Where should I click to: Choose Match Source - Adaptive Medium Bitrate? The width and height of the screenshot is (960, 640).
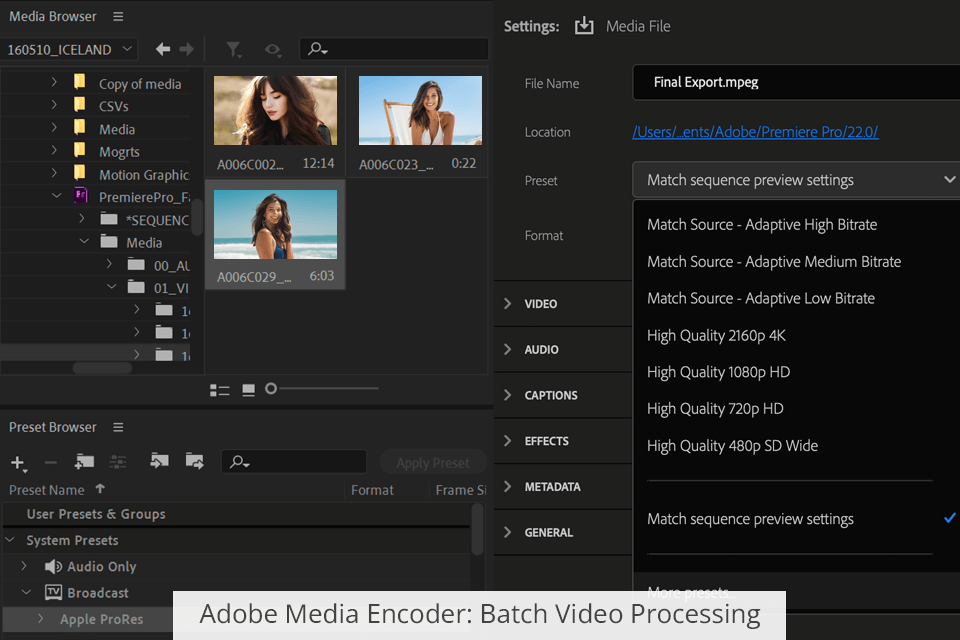774,262
